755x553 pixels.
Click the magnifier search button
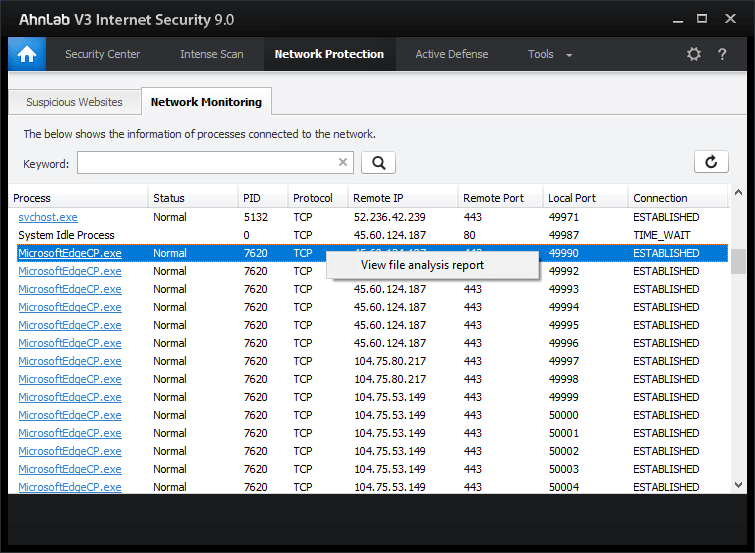(378, 163)
